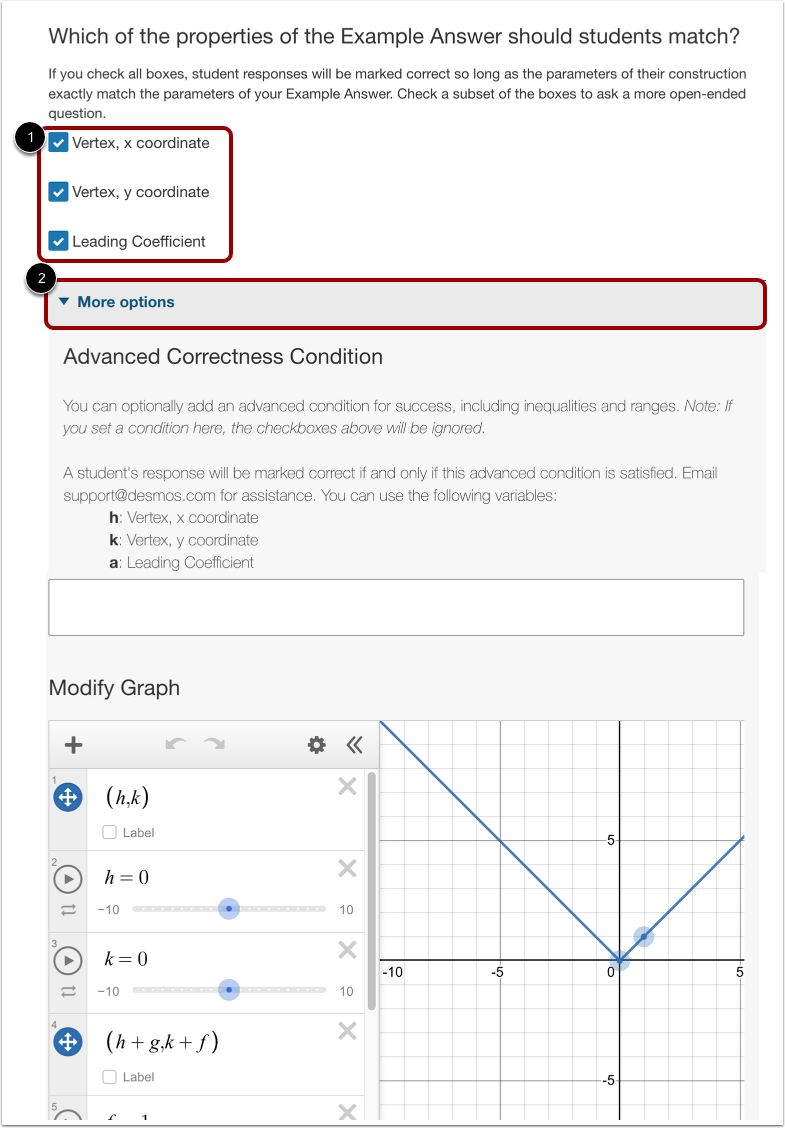Enable Label checkbox under (h,k)
The height and width of the screenshot is (1128, 785).
[109, 832]
